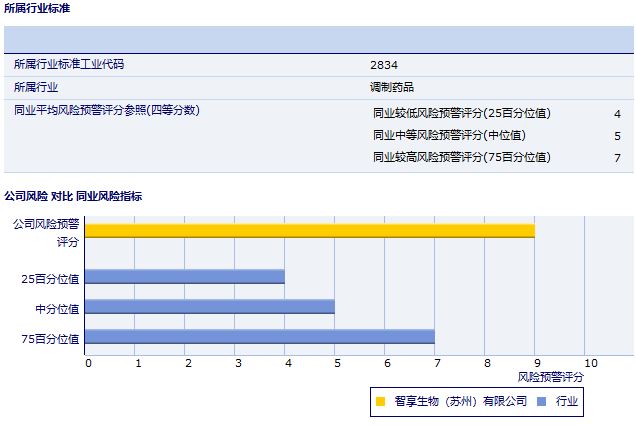Viewport: 636px width, 425px height.
Task: Click the 调制药品 industry value
Action: 392,87
